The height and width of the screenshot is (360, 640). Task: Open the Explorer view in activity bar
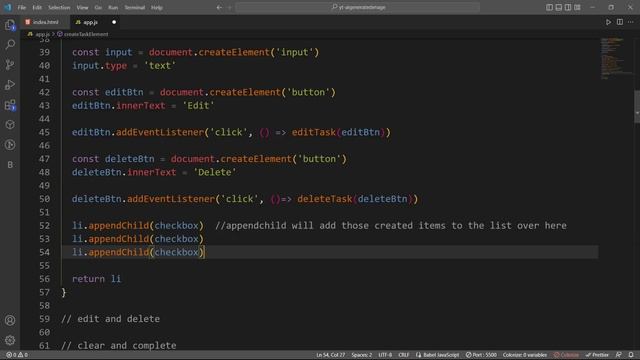10,25
